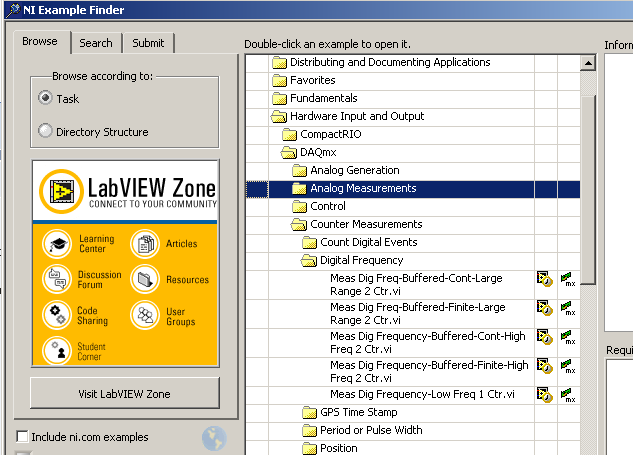Click the VI icon for Meas Dig Frequency-Buffered-Finite-High Freq

pyautogui.click(x=545, y=366)
